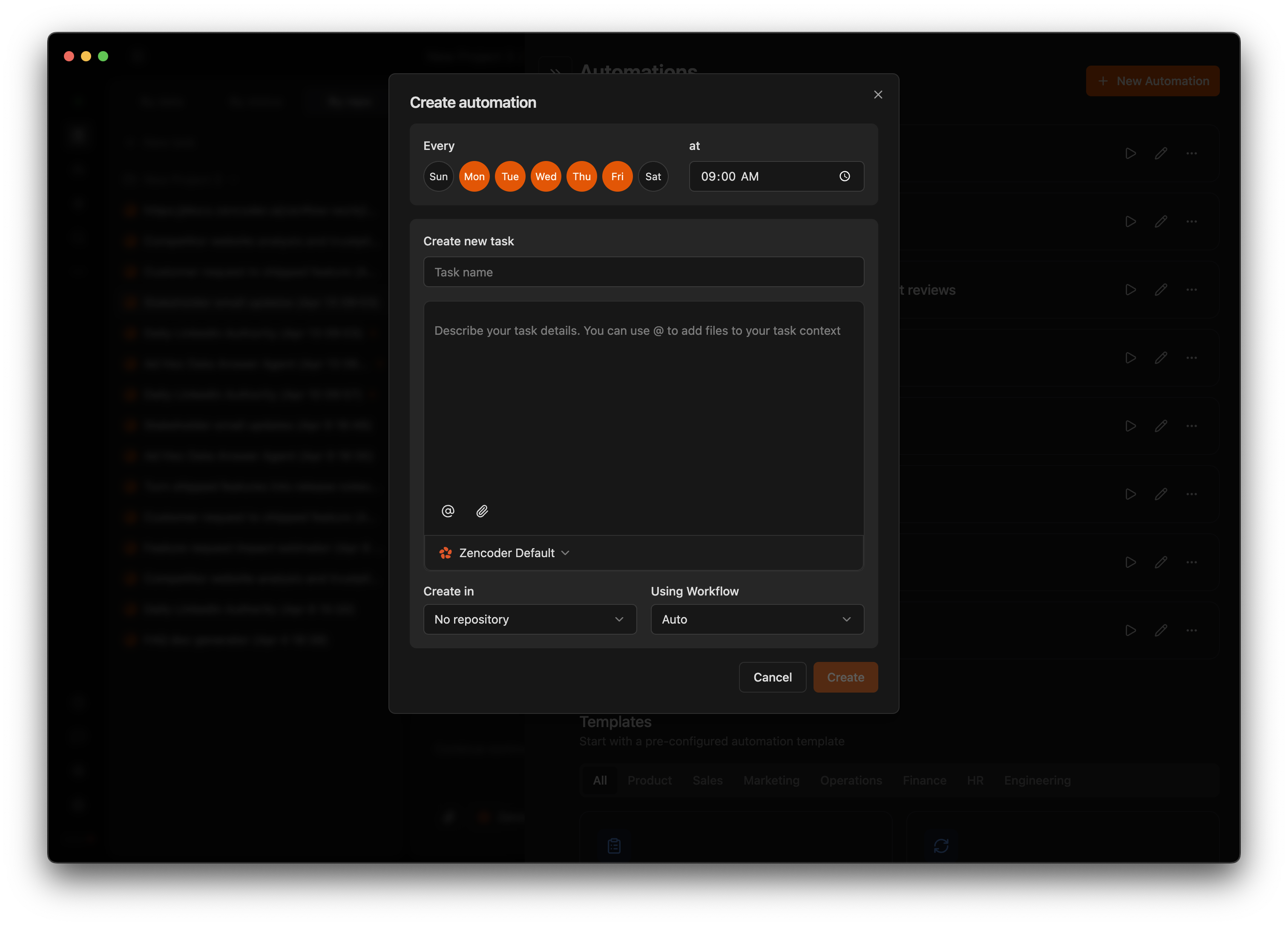Click the @ mention icon in the description box
Screen dimensions: 1288x926
pyautogui.click(x=448, y=511)
